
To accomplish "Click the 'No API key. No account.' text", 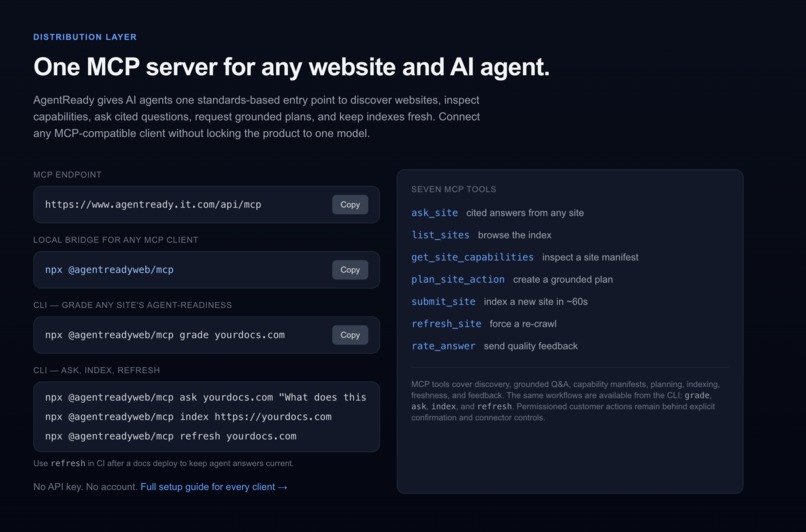I will (85, 487).
